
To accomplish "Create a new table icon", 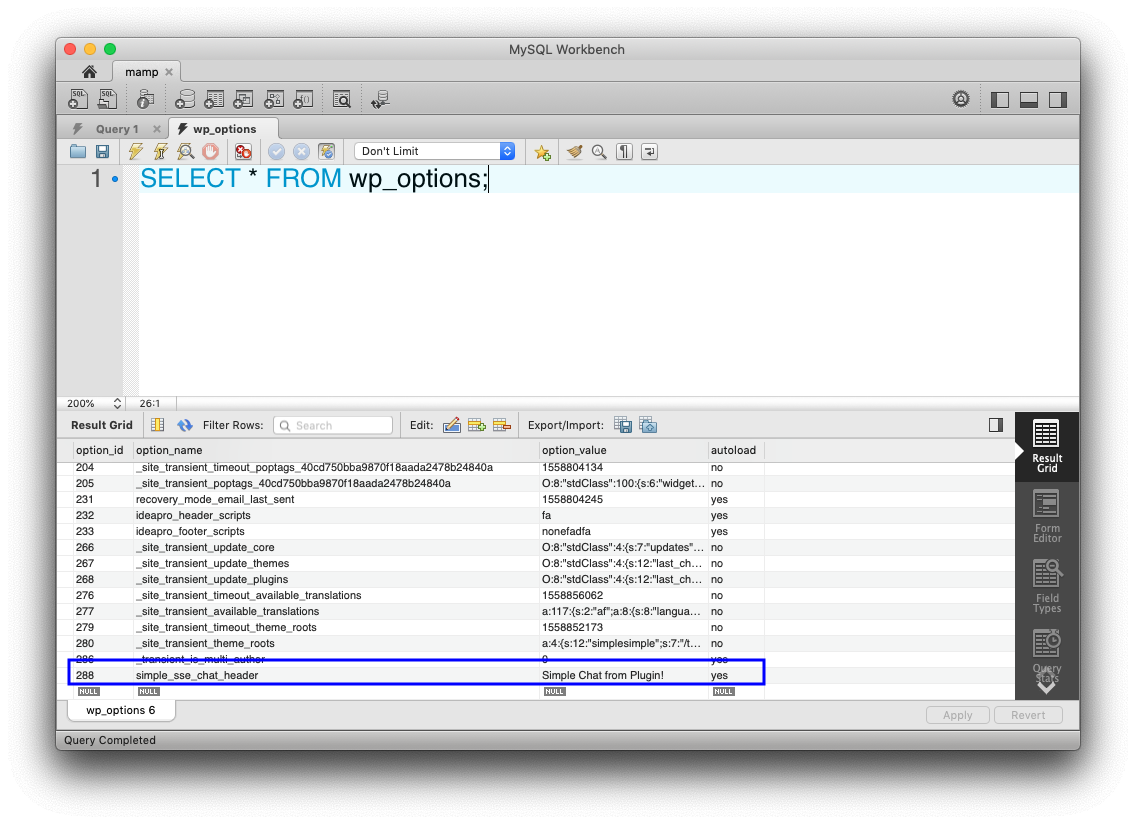I will (x=214, y=99).
